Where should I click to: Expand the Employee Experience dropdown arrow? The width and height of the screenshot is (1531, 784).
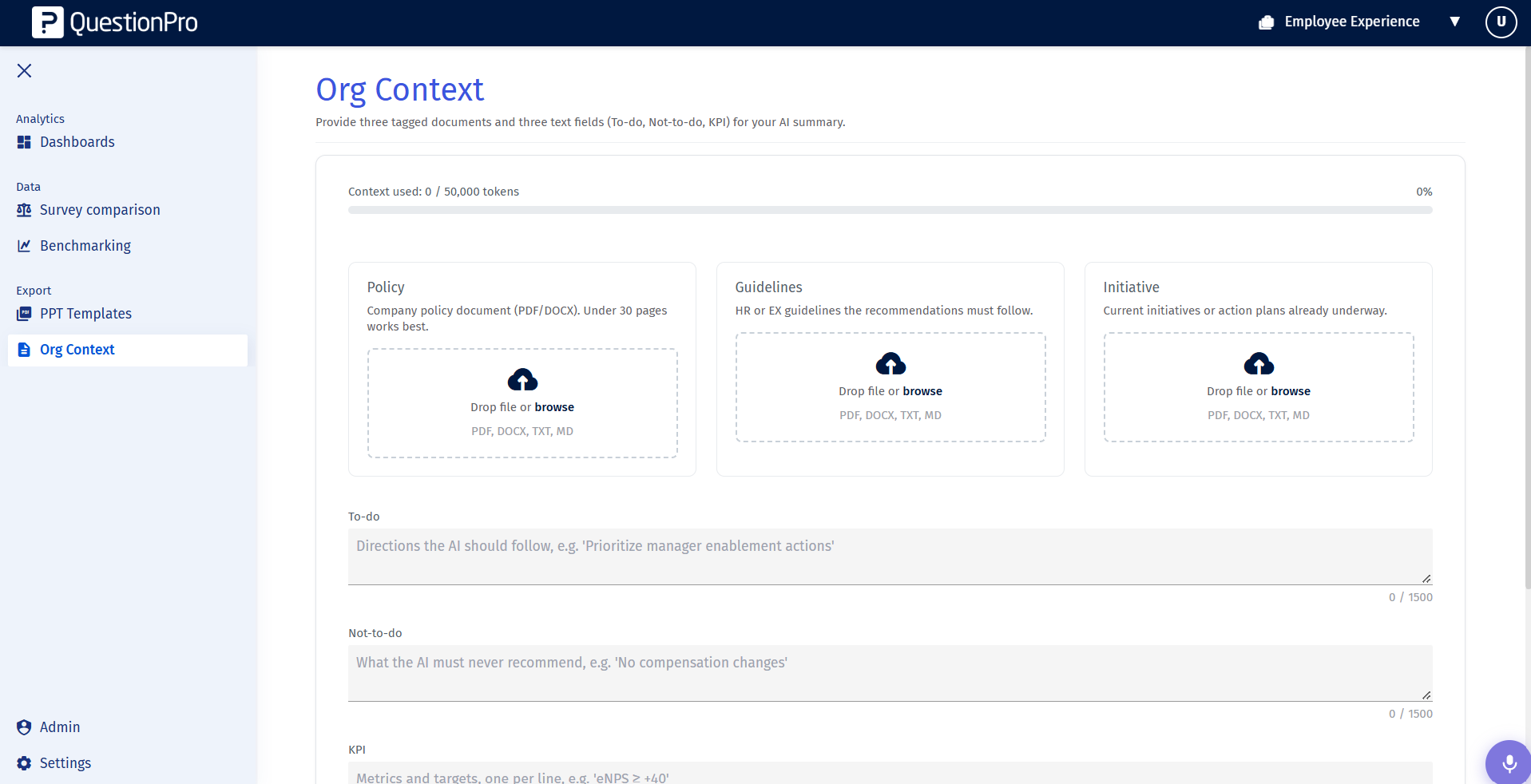[1455, 22]
